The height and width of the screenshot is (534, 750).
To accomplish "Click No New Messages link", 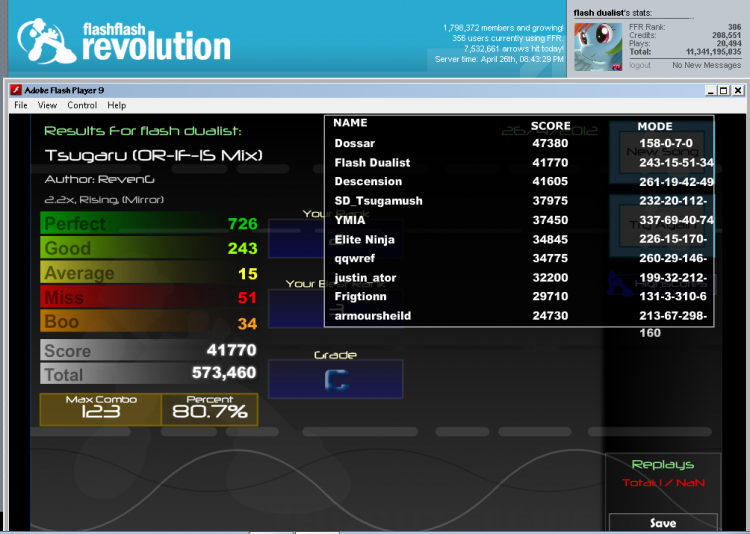I will click(x=706, y=65).
